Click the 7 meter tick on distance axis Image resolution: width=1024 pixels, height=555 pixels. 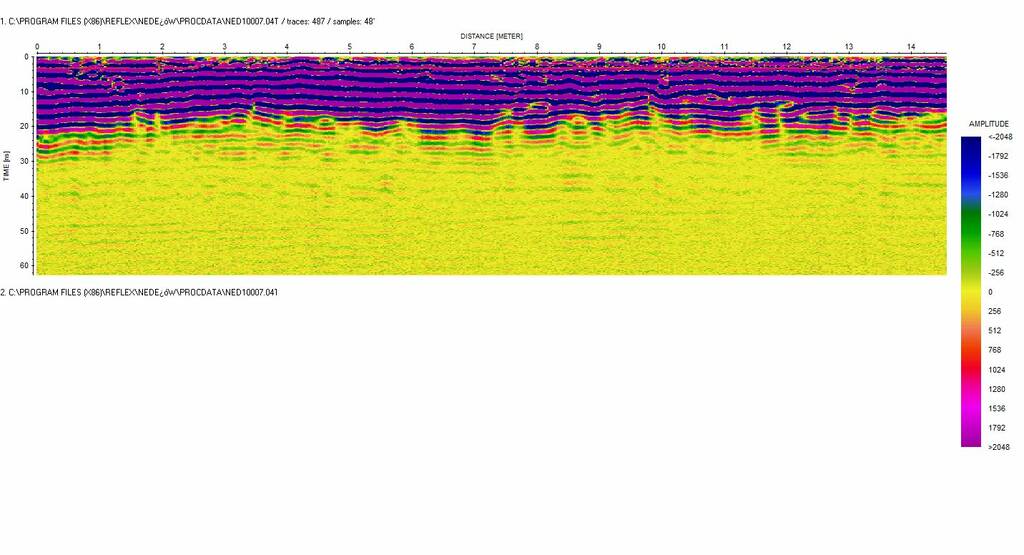pyautogui.click(x=474, y=47)
